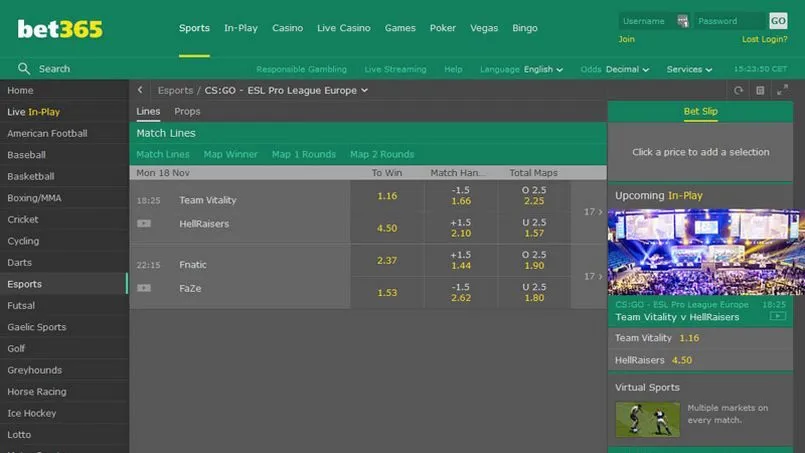Image resolution: width=805 pixels, height=453 pixels.
Task: Select the Match Lines sub-tab
Action: coord(163,154)
